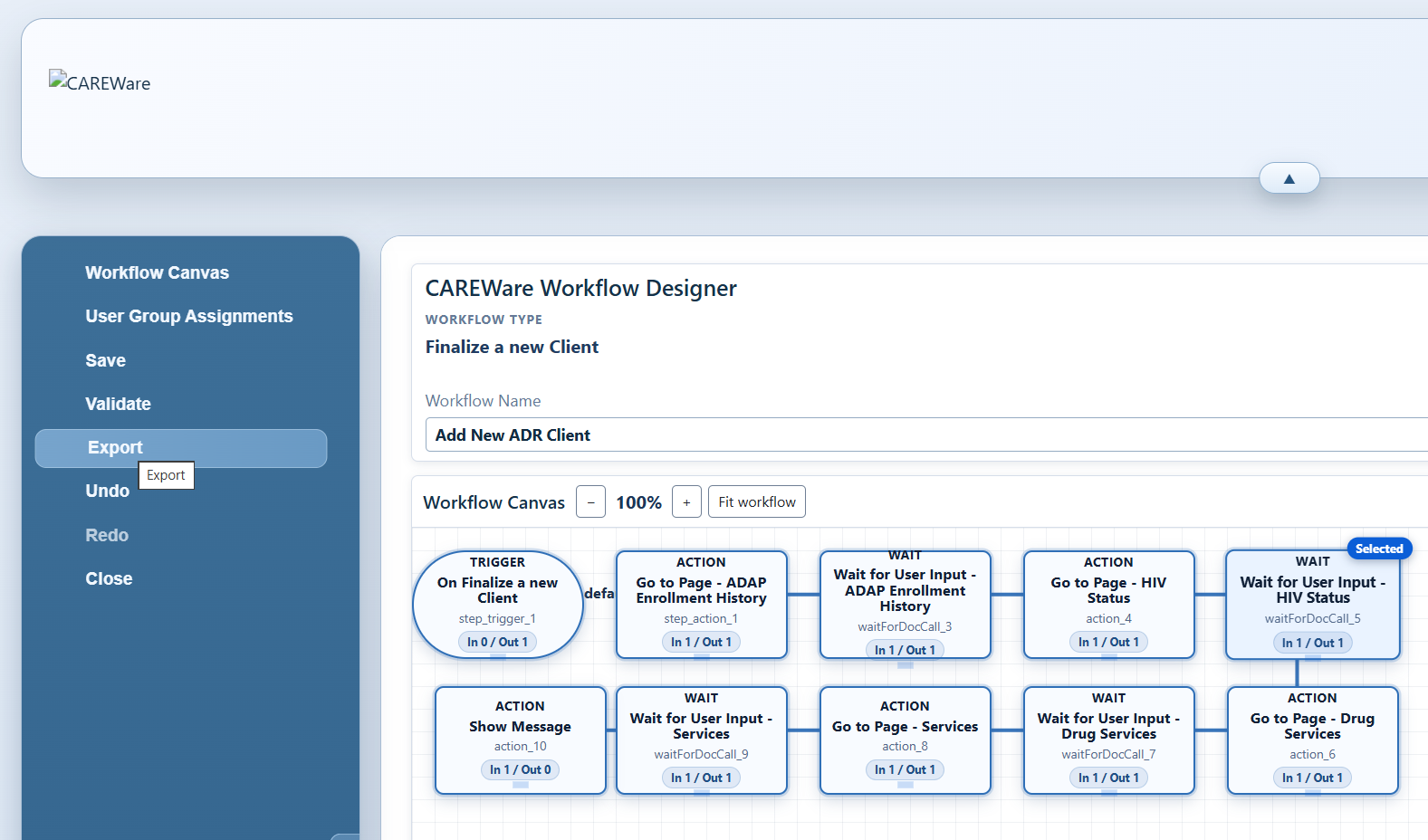Image resolution: width=1428 pixels, height=840 pixels.
Task: Focus the Workflow Name input field
Action: pyautogui.click(x=926, y=434)
